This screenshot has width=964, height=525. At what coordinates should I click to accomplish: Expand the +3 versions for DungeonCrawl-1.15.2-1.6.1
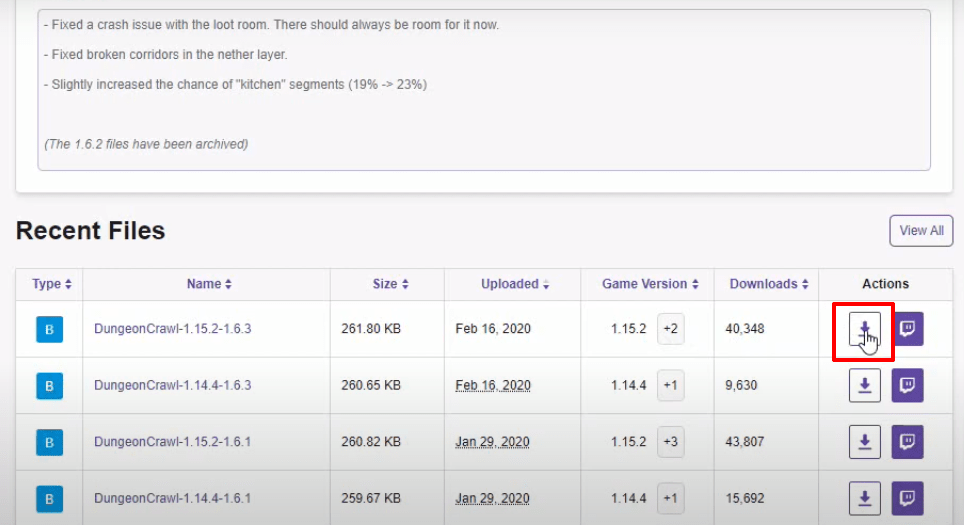coord(670,442)
